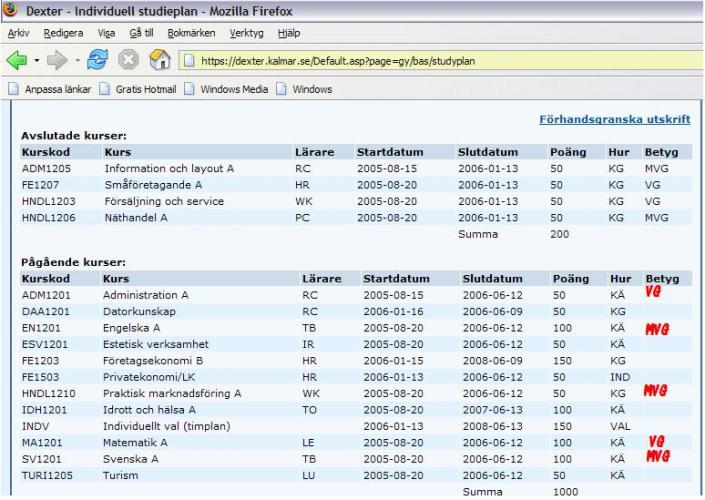Open the Windows Media bookmark

229,90
